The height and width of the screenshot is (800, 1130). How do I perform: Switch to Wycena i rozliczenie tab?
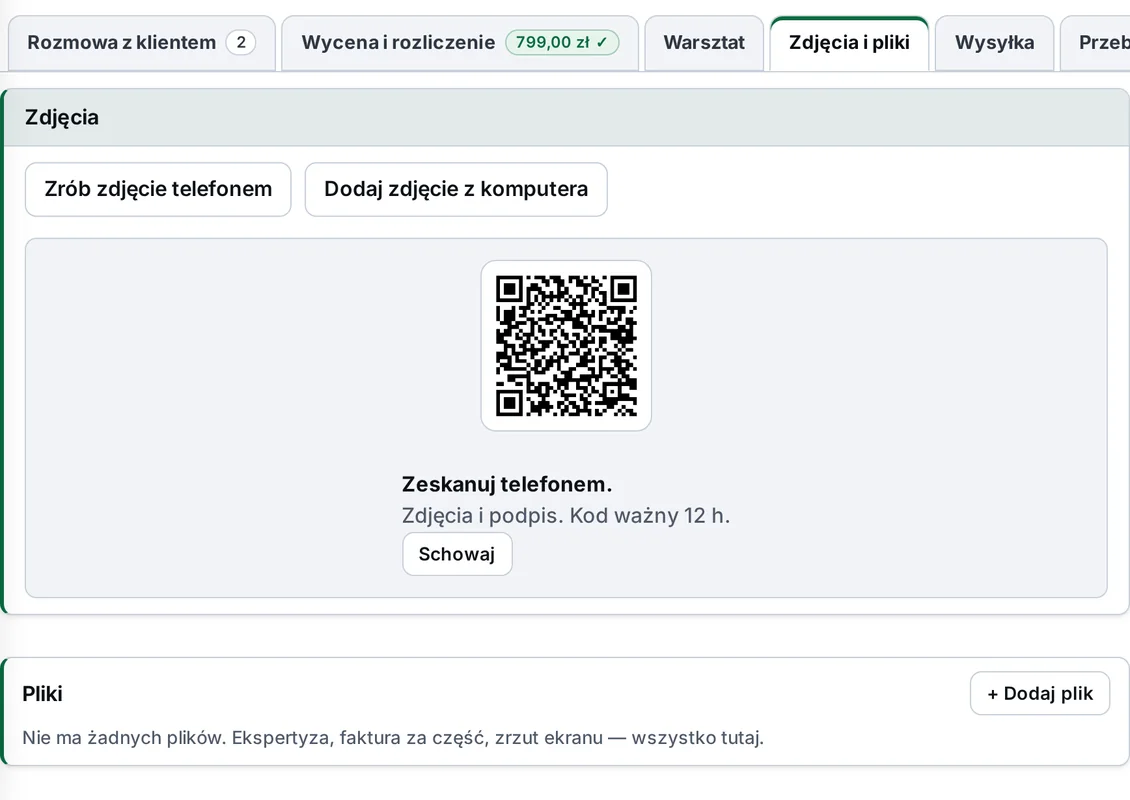point(460,43)
